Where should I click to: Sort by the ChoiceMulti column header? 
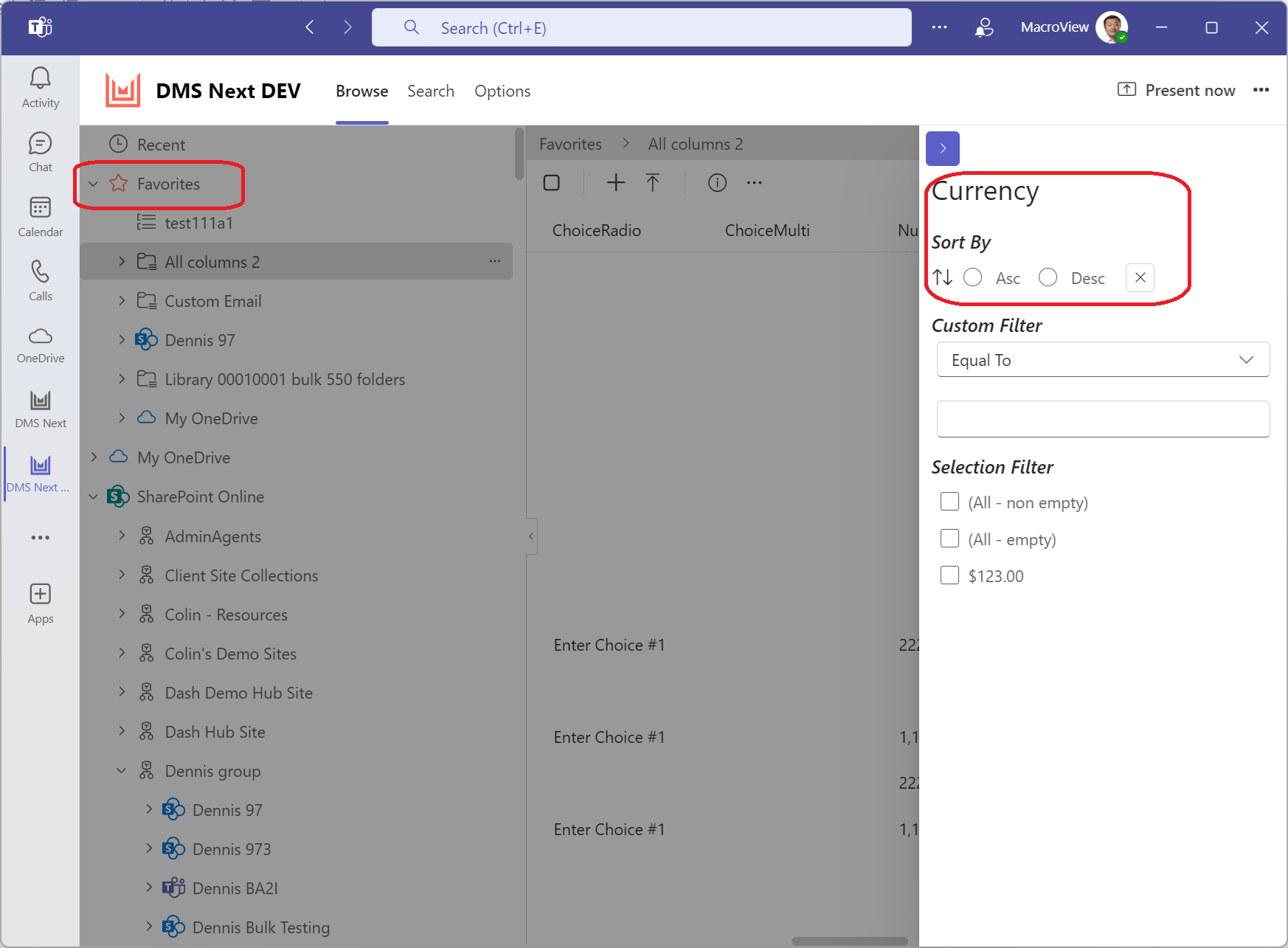(767, 230)
